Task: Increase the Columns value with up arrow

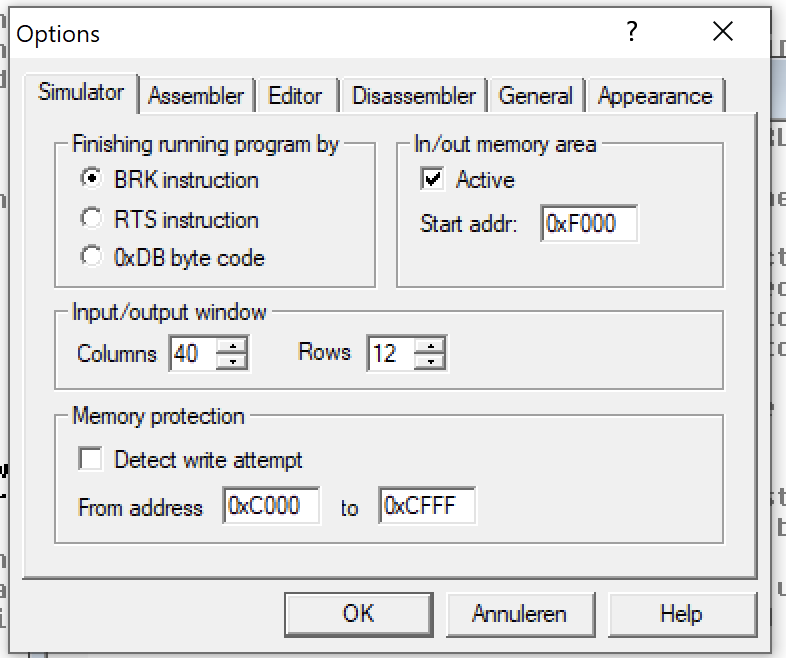Action: (232, 345)
